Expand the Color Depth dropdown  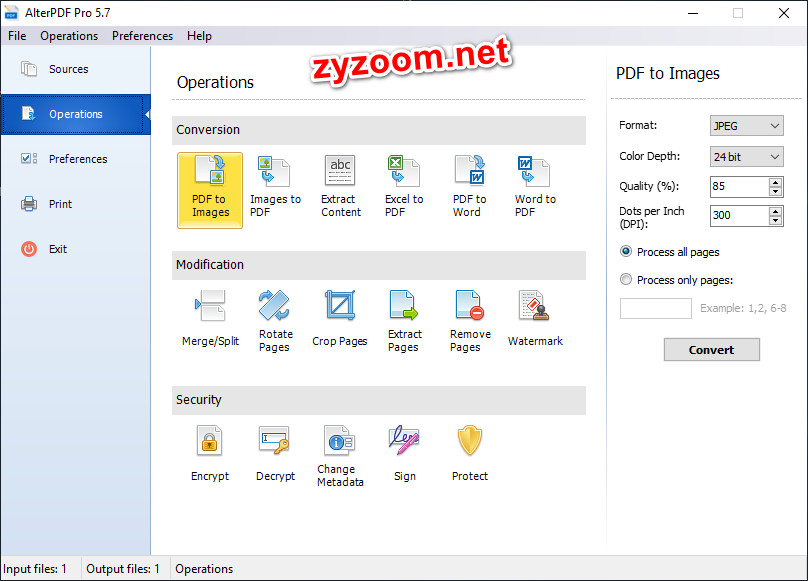click(x=747, y=157)
